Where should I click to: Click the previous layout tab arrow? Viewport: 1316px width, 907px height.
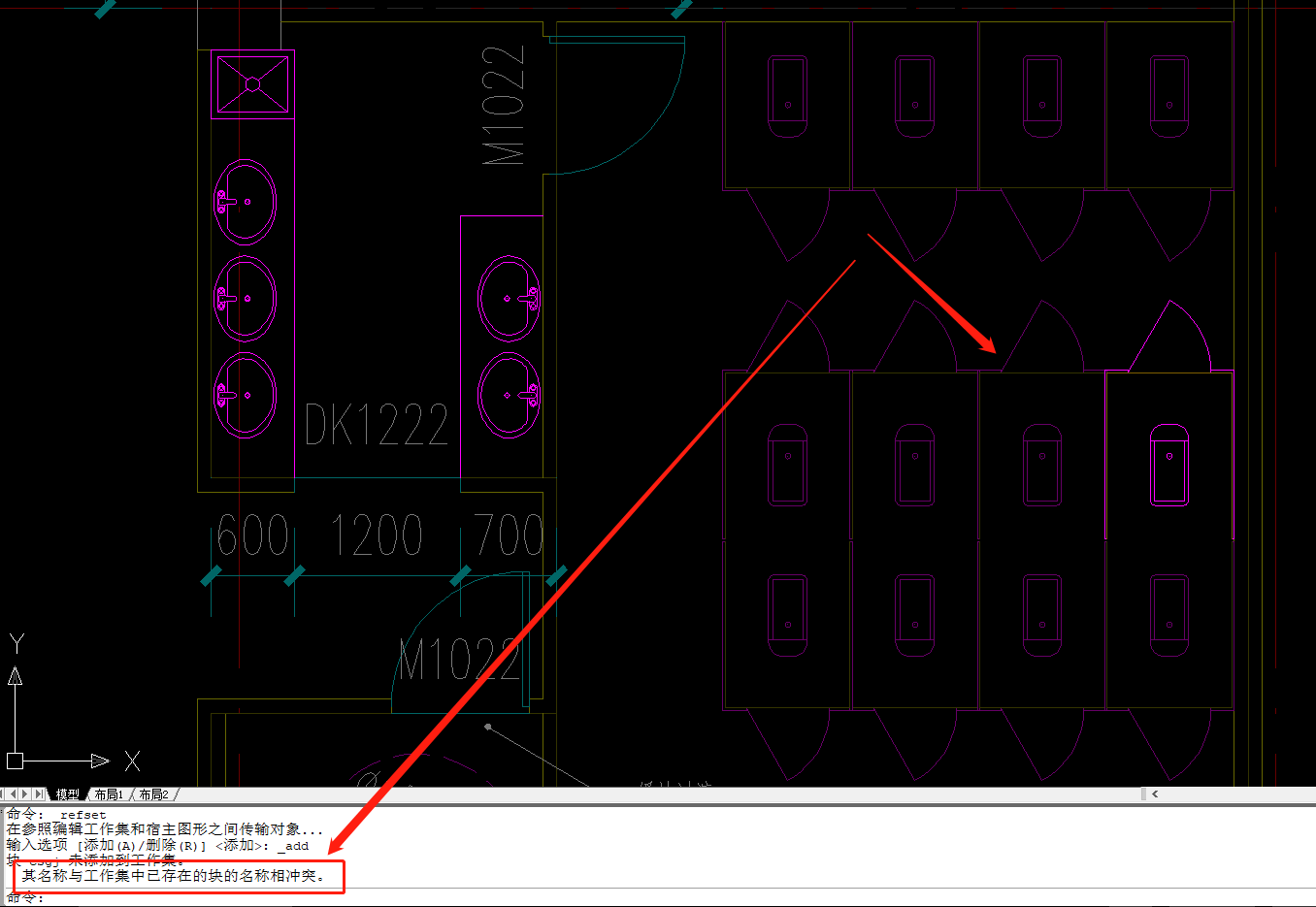click(x=14, y=794)
